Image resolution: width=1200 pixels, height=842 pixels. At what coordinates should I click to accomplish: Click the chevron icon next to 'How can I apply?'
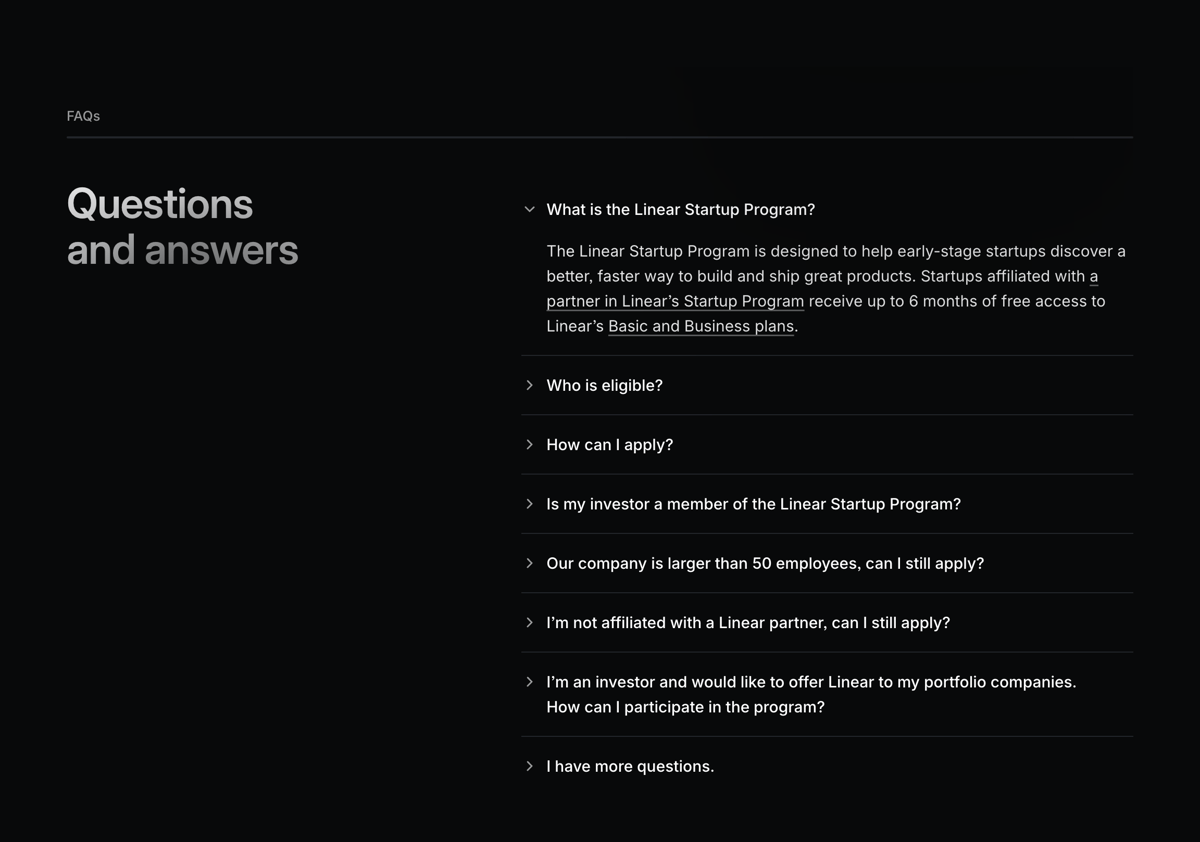529,444
